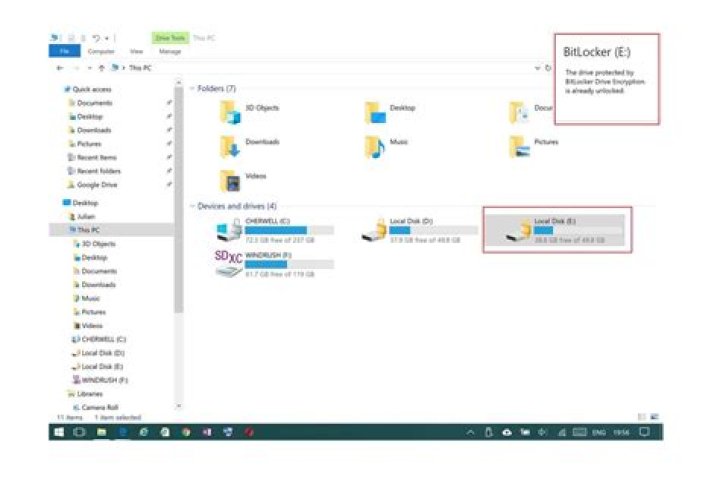Select This PC in the navigation tree
The width and height of the screenshot is (720, 480).
point(88,230)
